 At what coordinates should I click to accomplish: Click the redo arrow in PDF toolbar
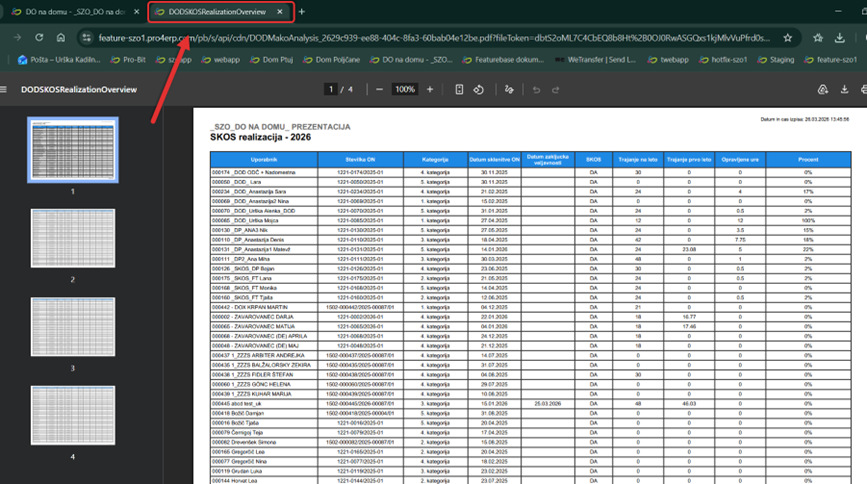[x=556, y=90]
